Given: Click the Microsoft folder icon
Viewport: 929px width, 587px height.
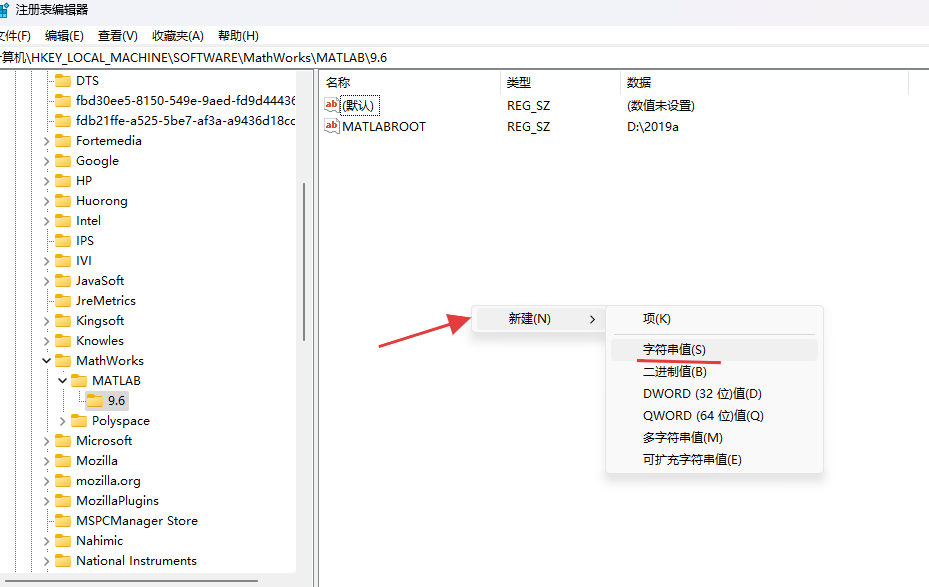Looking at the screenshot, I should (63, 441).
